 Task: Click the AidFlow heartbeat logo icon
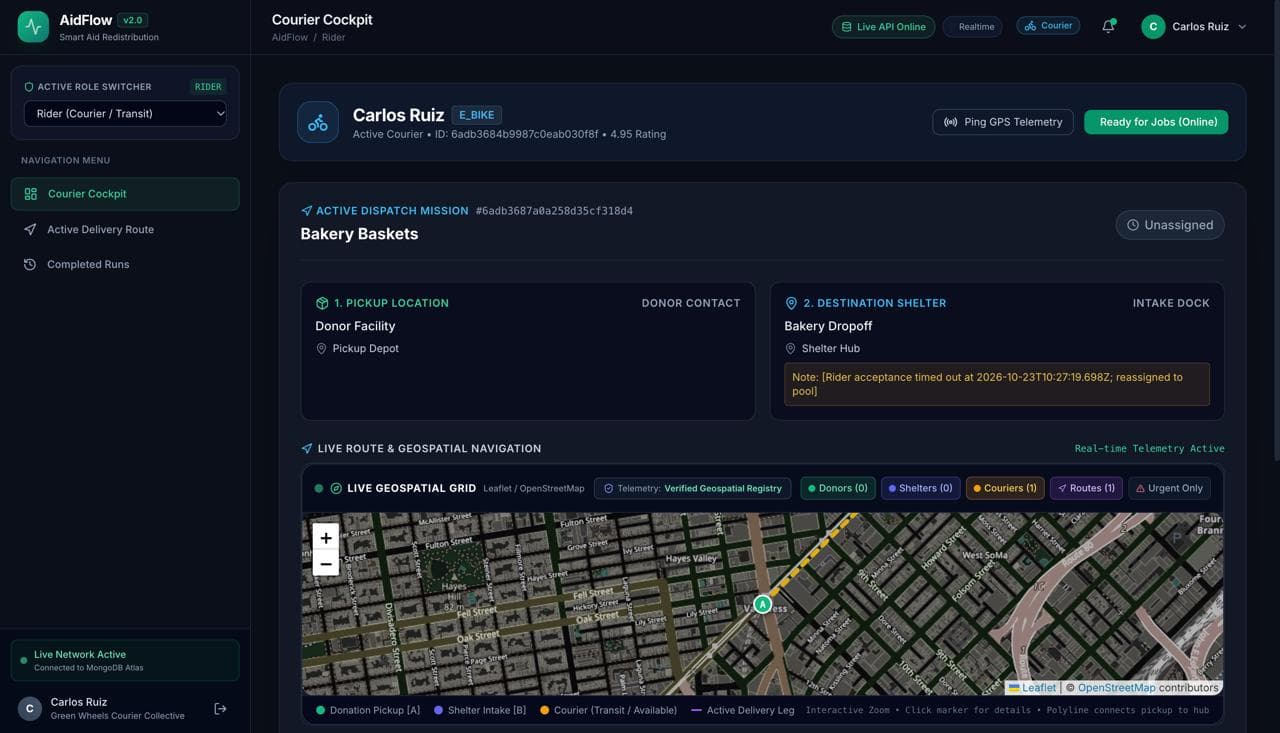coord(33,27)
